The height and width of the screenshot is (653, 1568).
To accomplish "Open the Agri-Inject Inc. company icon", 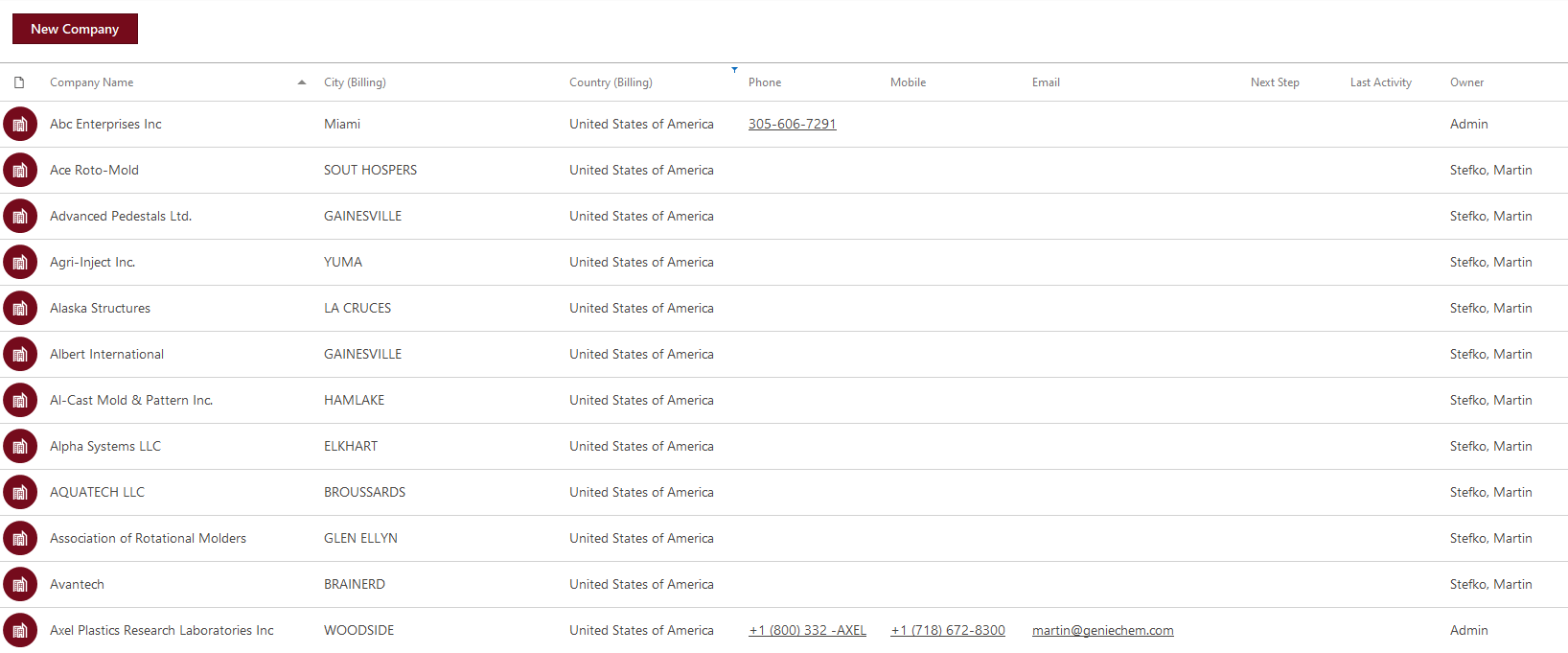I will (x=20, y=262).
